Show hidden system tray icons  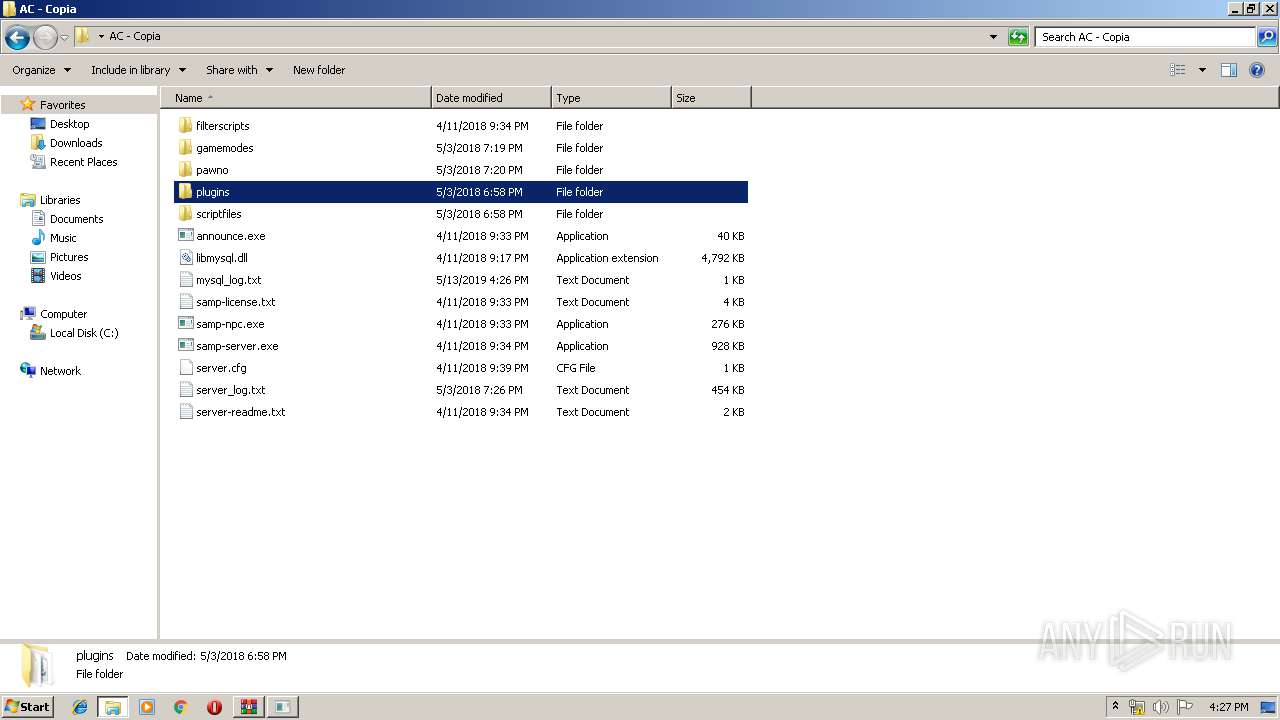point(1116,706)
